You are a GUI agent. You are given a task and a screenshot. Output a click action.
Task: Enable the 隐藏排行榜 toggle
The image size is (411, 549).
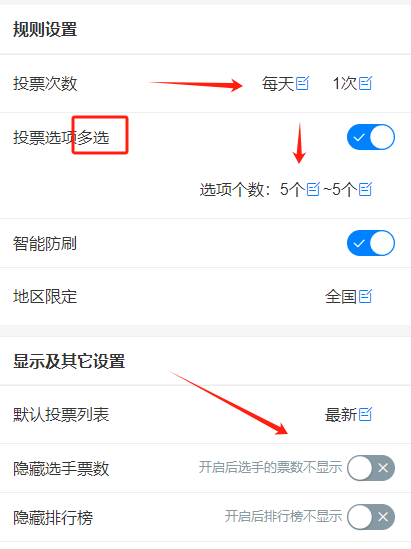(x=371, y=517)
